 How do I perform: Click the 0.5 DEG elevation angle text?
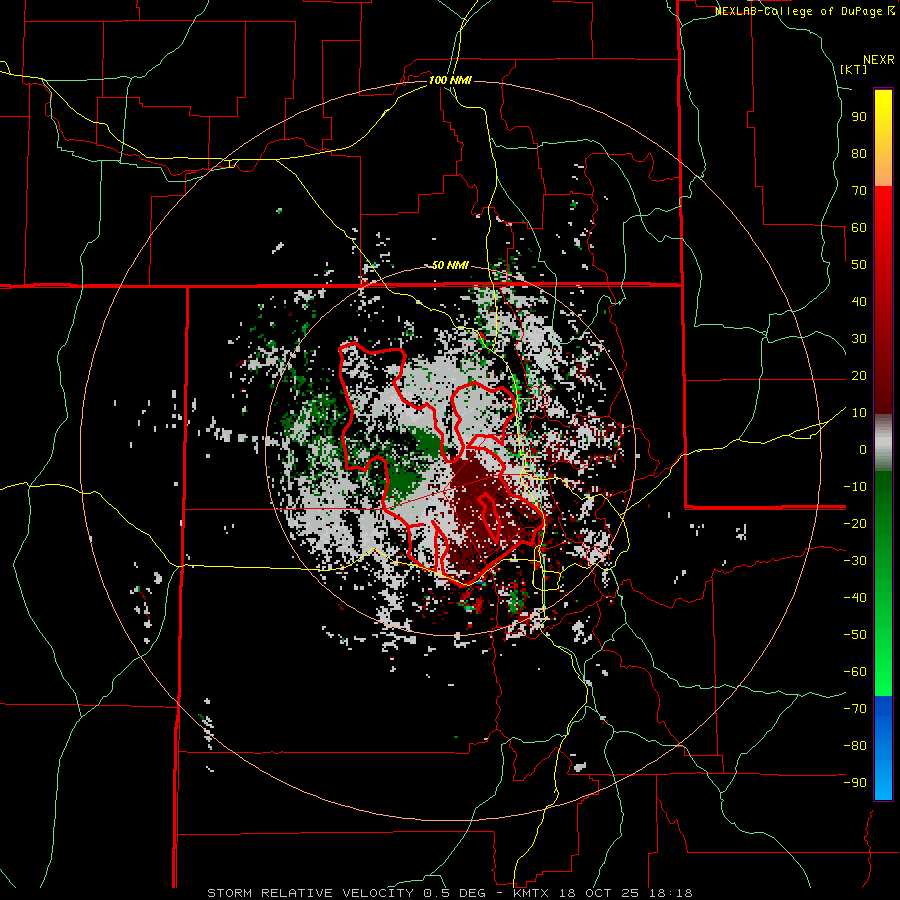click(x=453, y=893)
